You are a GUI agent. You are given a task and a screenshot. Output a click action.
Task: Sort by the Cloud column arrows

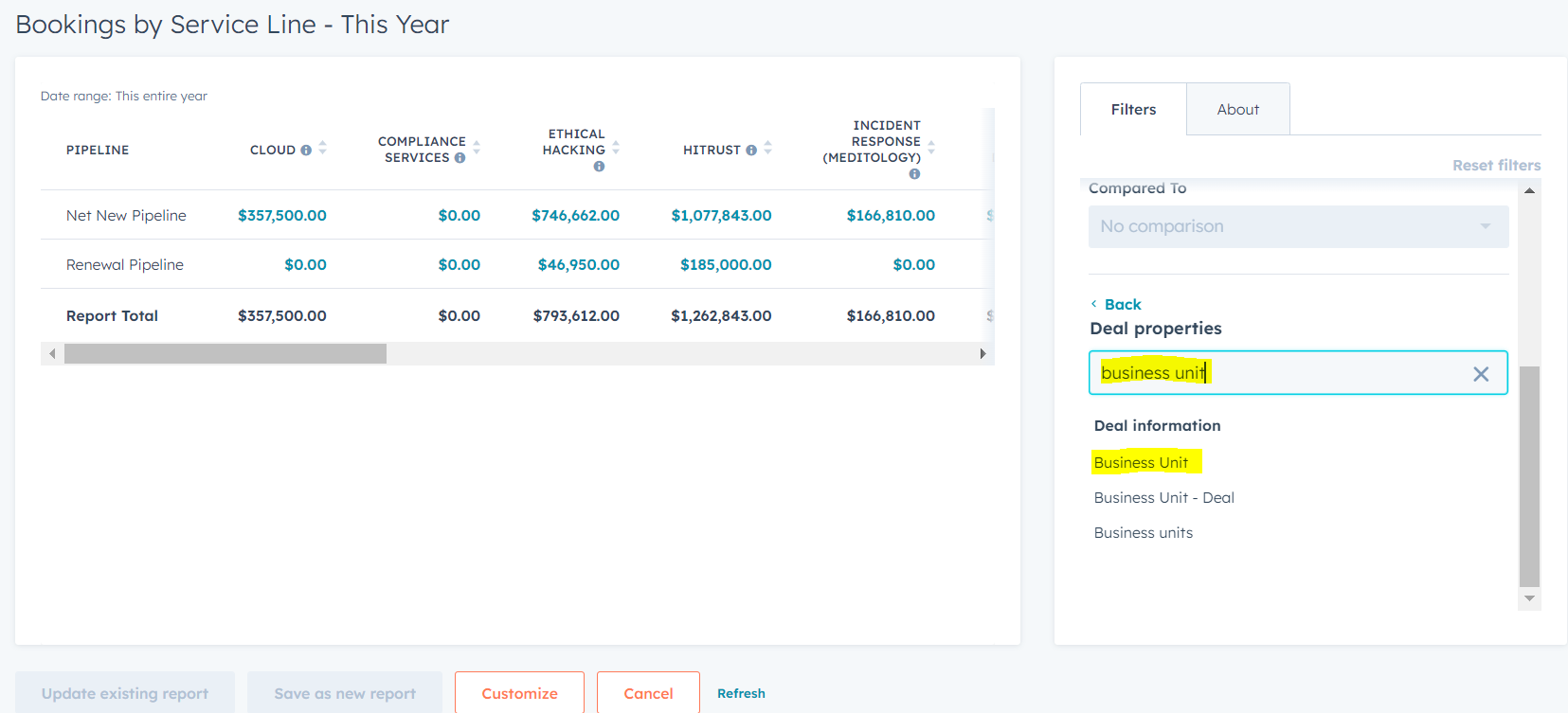[323, 148]
